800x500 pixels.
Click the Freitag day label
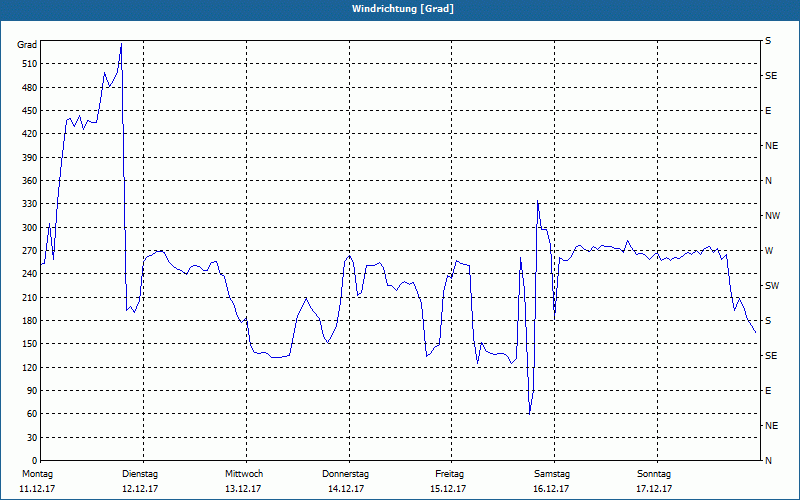point(449,474)
